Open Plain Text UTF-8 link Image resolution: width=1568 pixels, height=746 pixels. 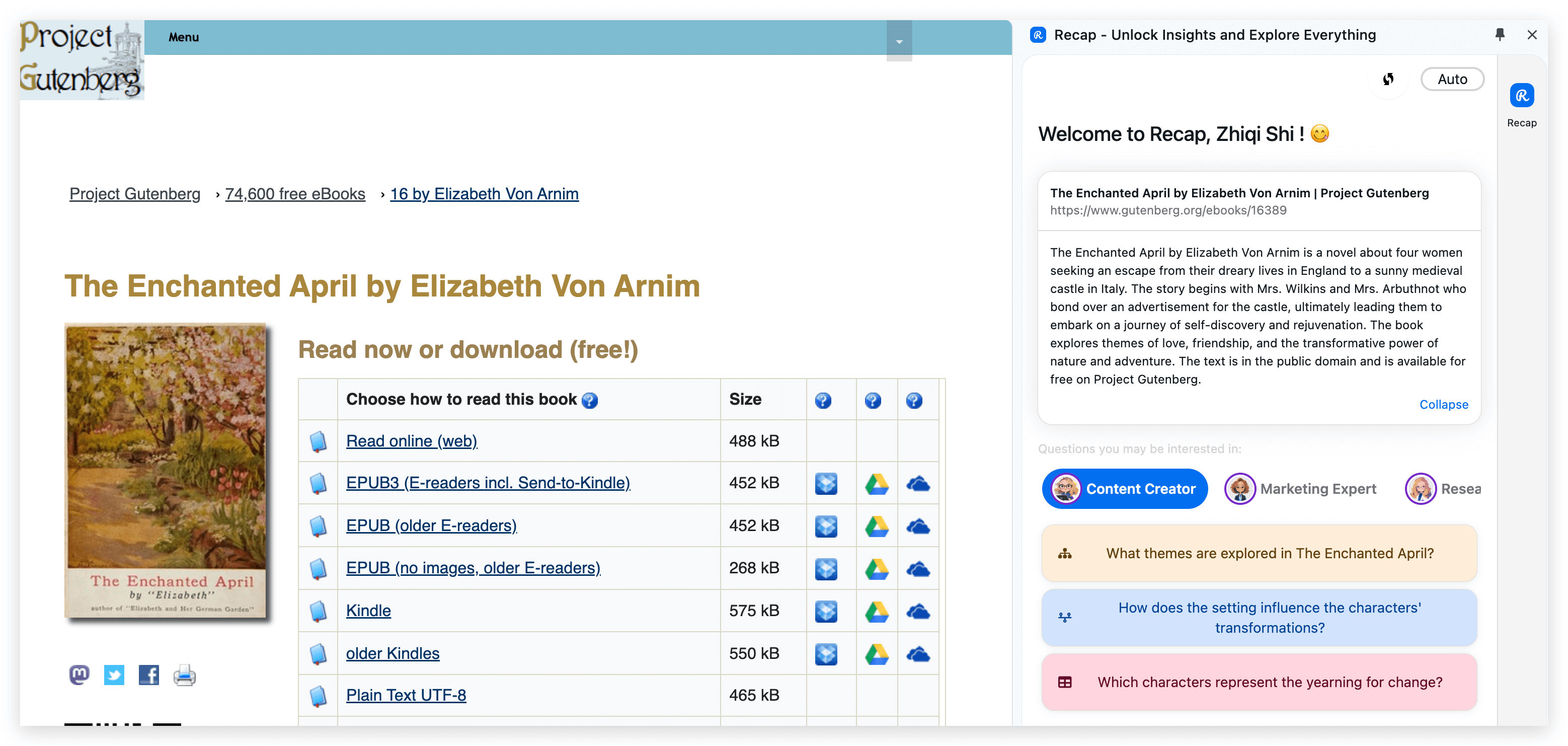tap(406, 695)
